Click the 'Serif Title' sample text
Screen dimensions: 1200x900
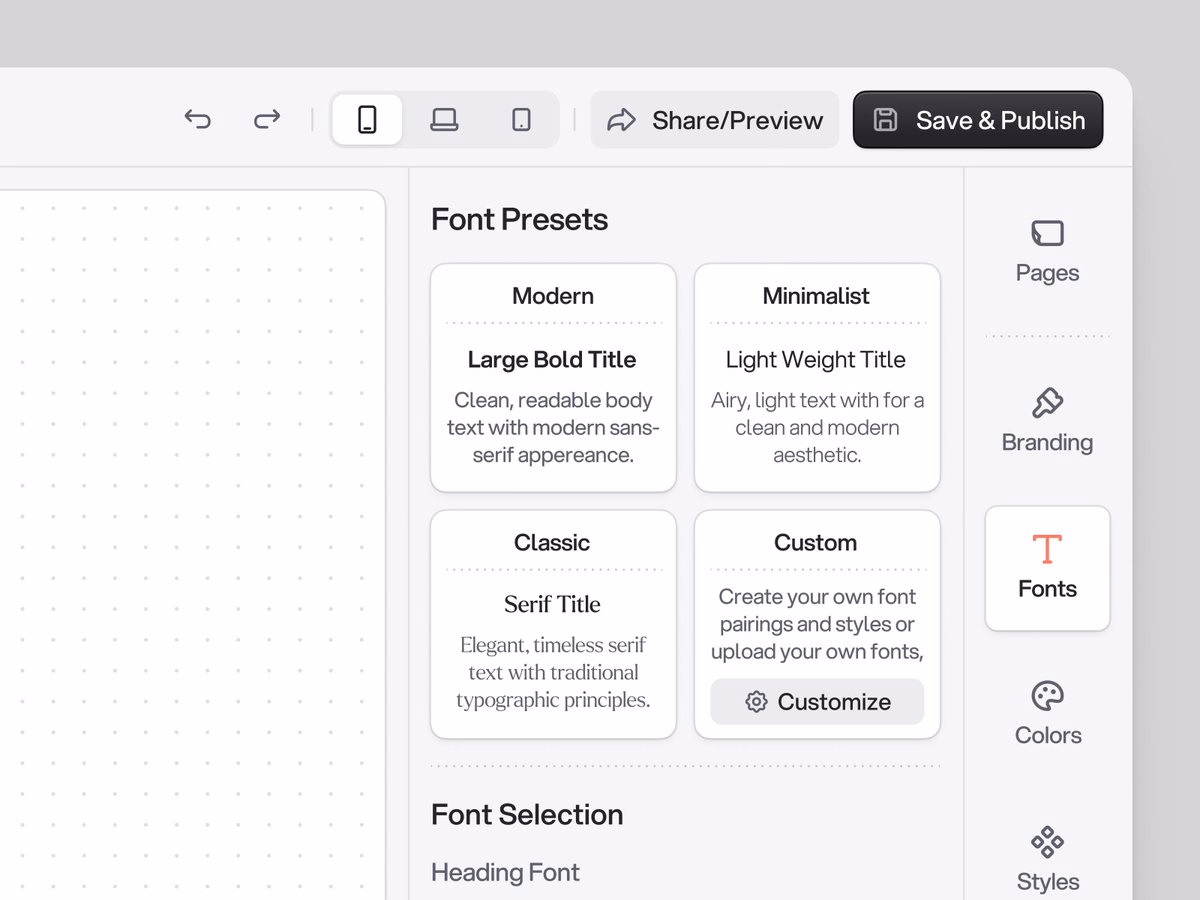tap(552, 604)
